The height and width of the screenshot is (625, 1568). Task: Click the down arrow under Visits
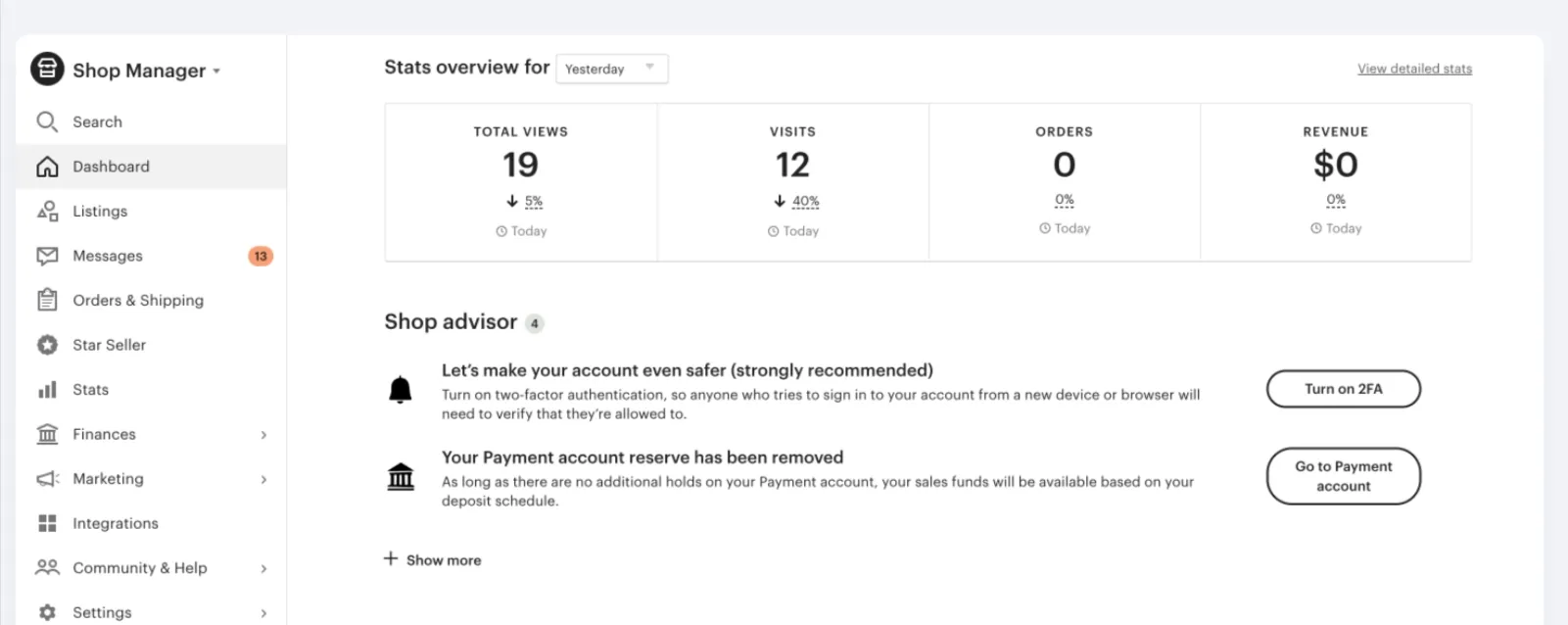(780, 201)
